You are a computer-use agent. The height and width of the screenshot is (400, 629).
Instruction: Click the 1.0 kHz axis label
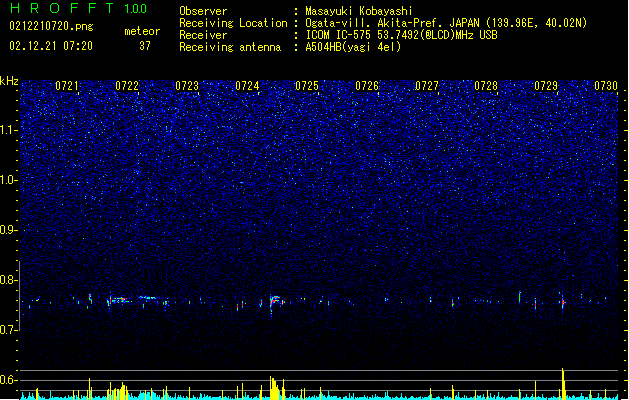[9, 180]
